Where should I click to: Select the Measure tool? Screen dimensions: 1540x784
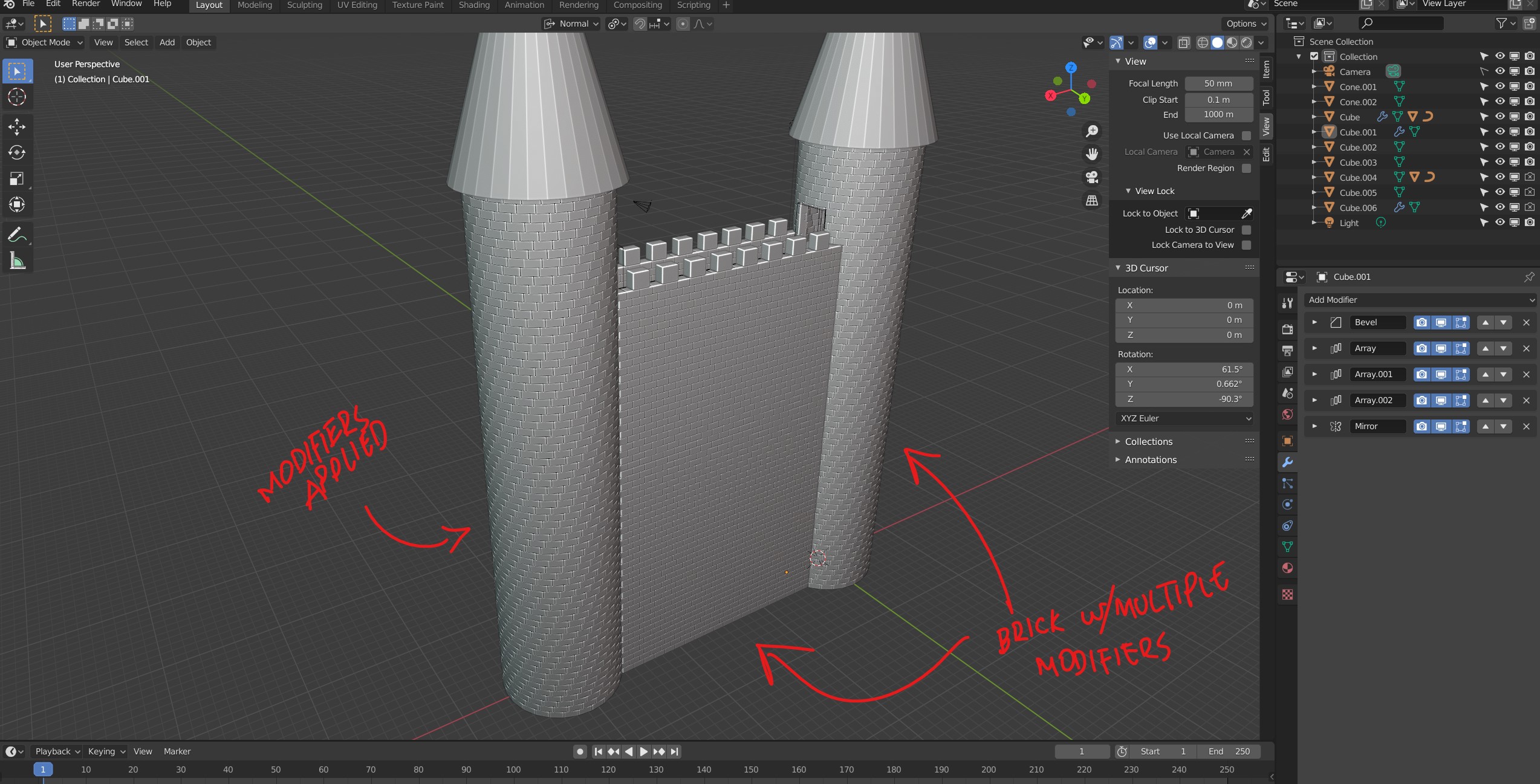(x=17, y=261)
